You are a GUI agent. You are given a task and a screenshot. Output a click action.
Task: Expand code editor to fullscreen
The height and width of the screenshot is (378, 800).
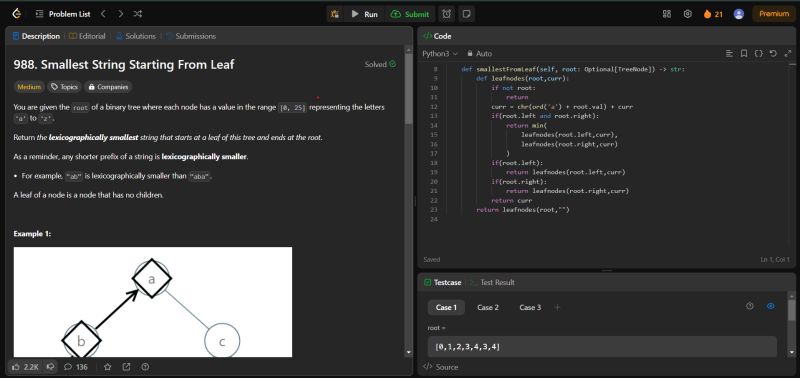[x=787, y=53]
